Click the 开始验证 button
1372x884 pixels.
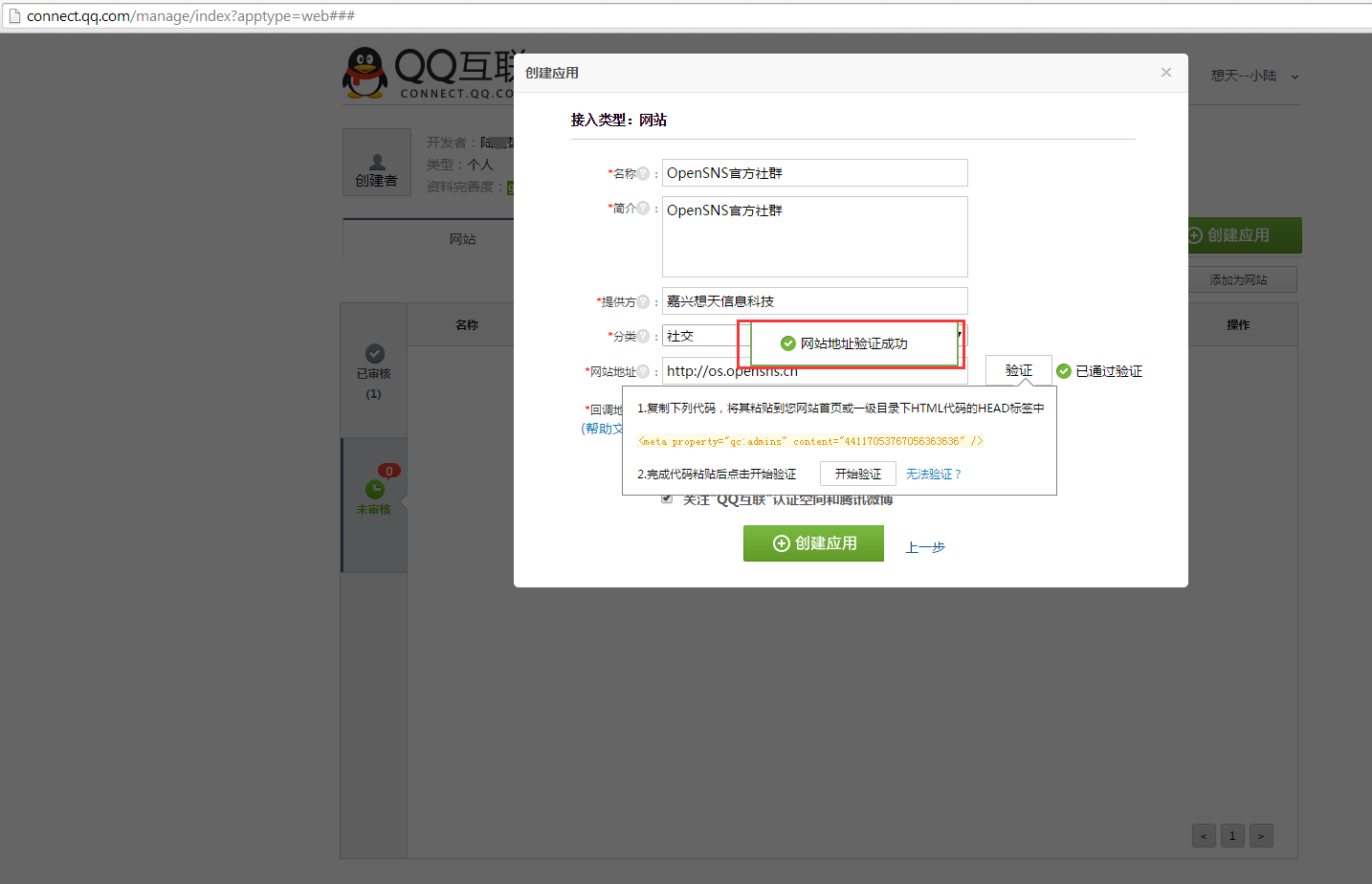click(858, 474)
